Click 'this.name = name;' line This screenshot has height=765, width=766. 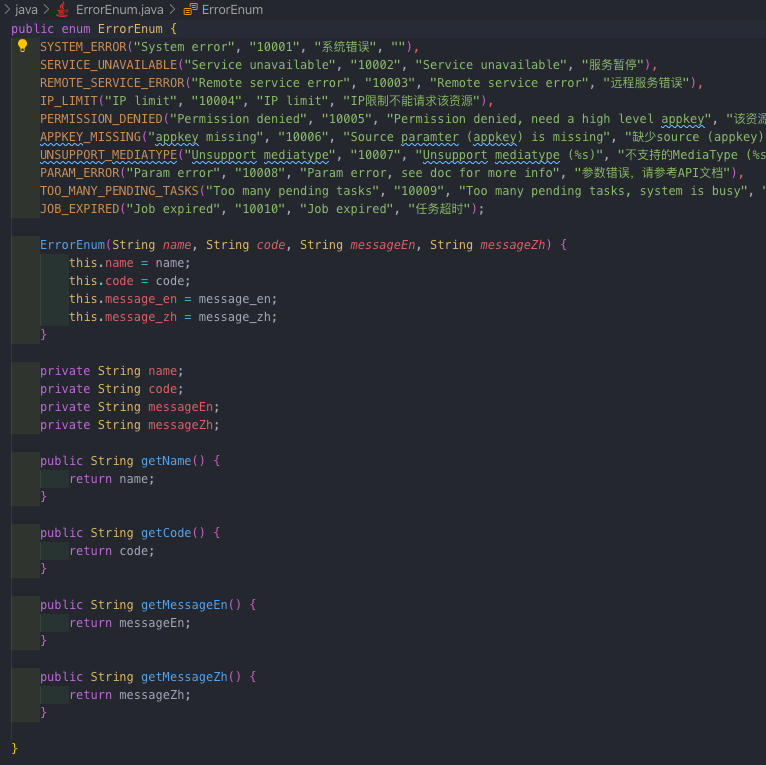point(129,263)
